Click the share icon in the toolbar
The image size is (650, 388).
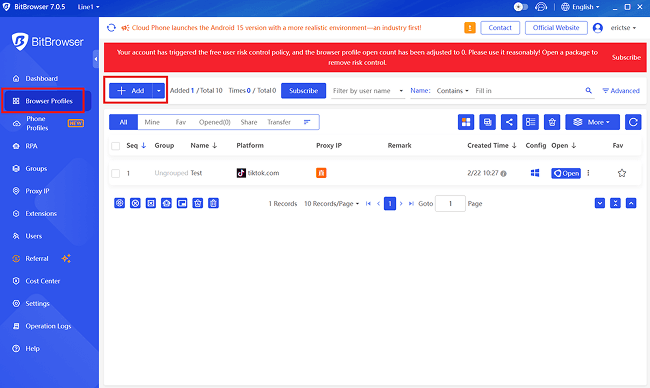[509, 122]
